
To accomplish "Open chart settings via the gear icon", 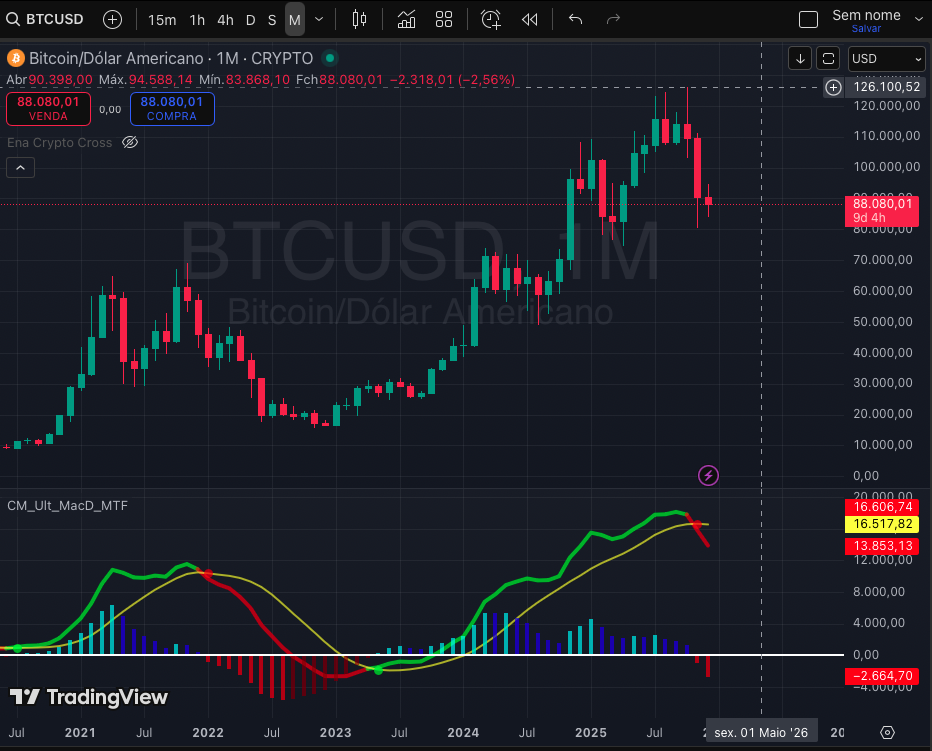I will tap(886, 732).
